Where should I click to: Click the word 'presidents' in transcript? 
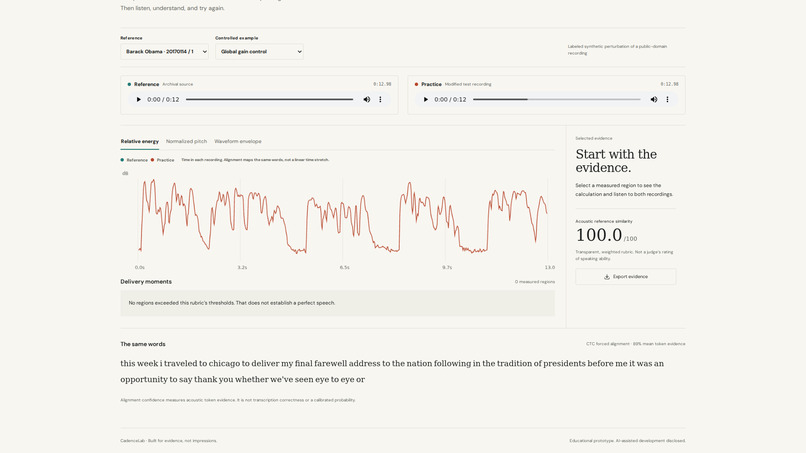pyautogui.click(x=564, y=364)
